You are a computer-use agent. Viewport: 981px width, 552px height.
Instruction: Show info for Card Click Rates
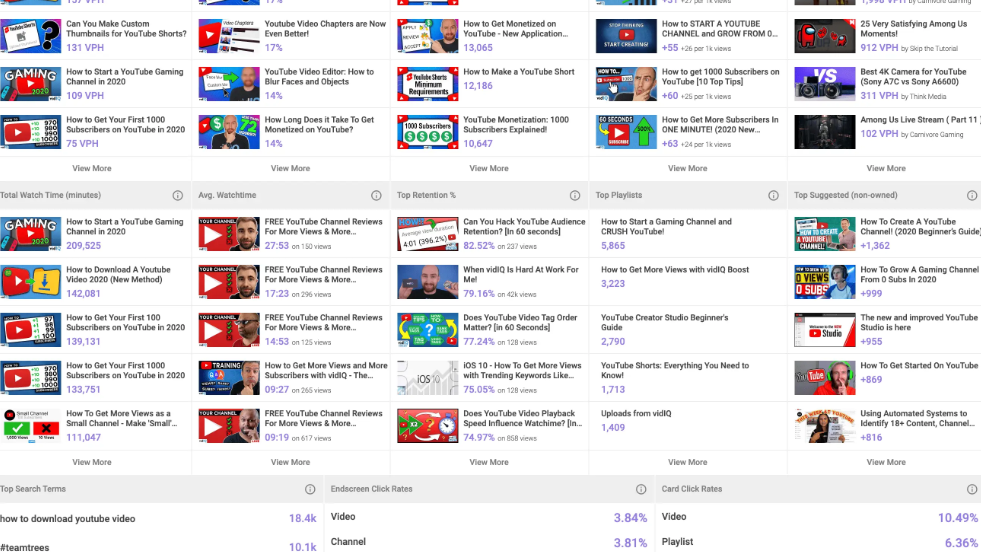click(x=972, y=489)
